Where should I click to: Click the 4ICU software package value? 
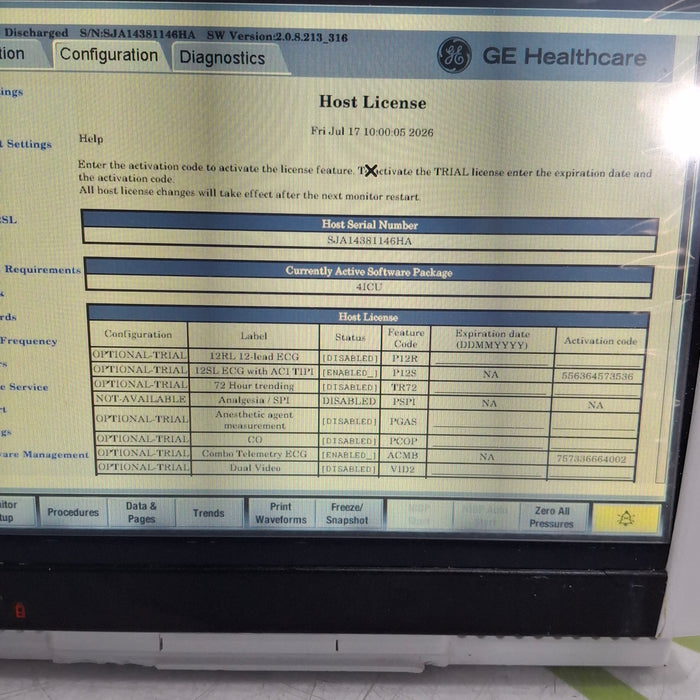[369, 287]
